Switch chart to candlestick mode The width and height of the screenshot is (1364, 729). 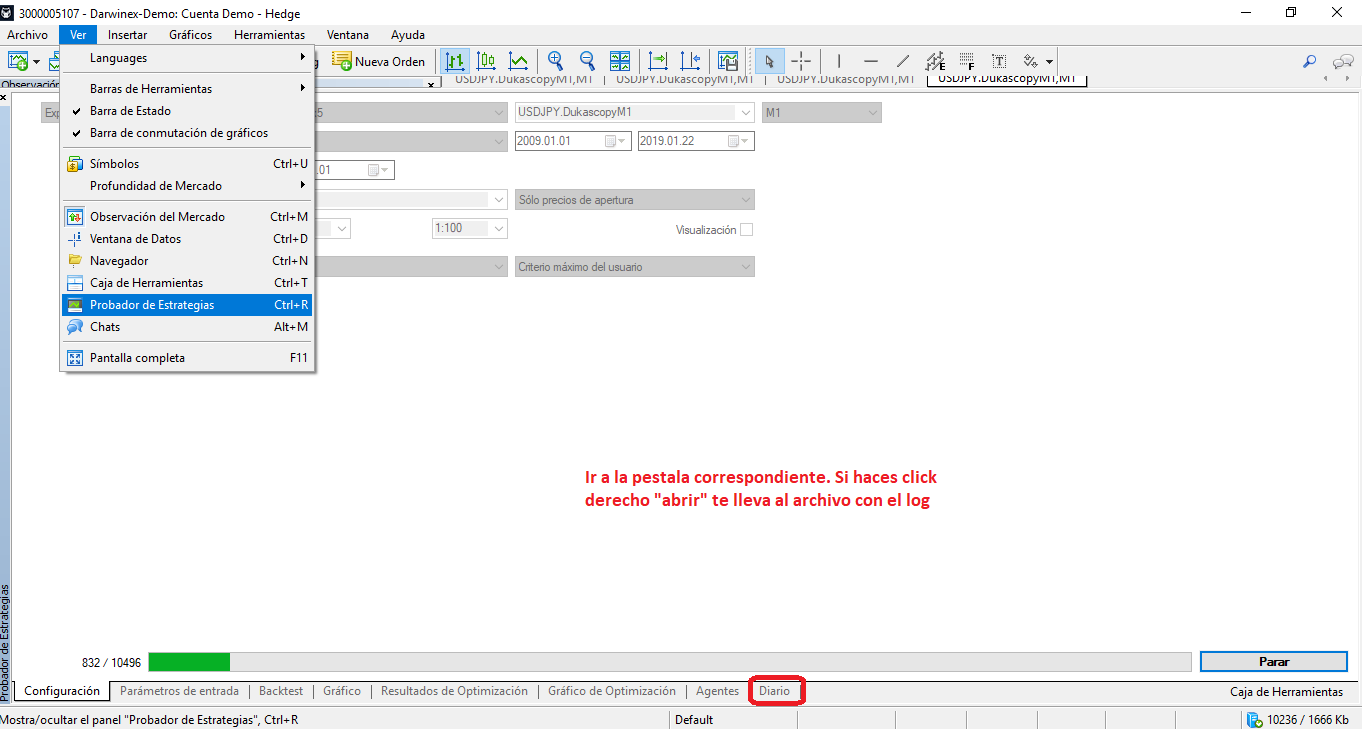tap(487, 61)
